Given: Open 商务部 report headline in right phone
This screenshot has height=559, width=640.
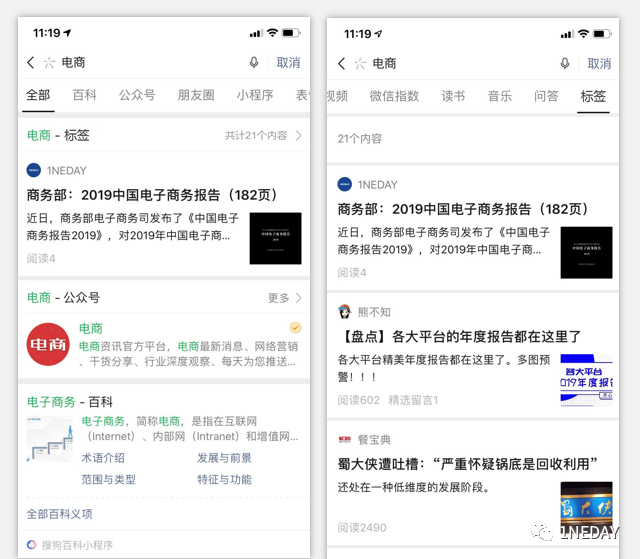Looking at the screenshot, I should click(x=462, y=209).
